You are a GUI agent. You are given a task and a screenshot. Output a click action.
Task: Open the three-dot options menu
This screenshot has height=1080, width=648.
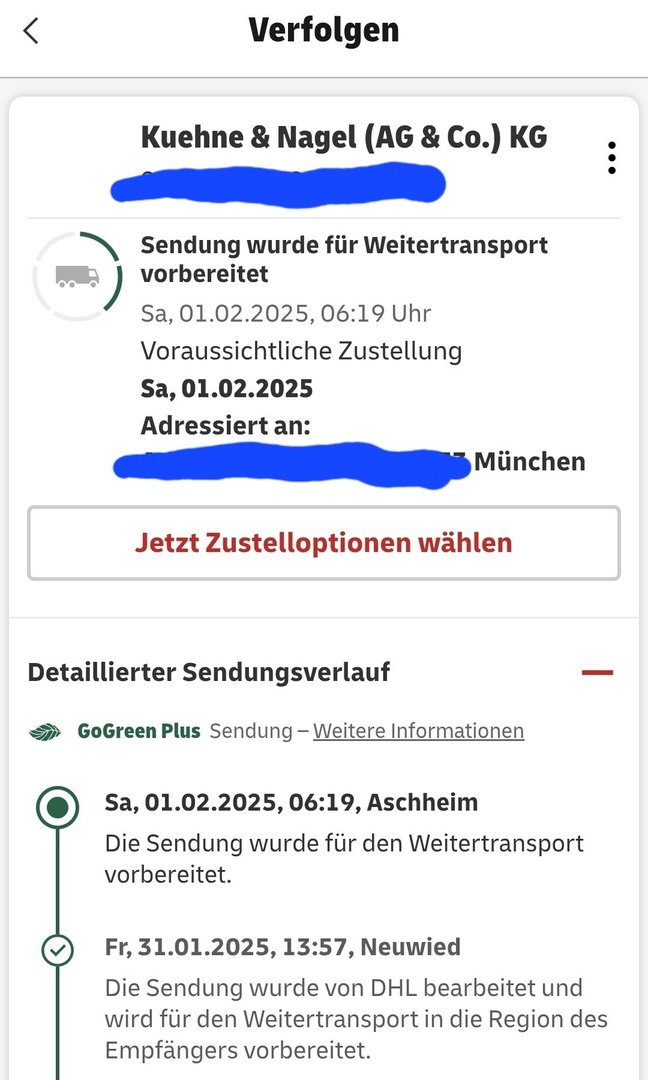point(611,158)
